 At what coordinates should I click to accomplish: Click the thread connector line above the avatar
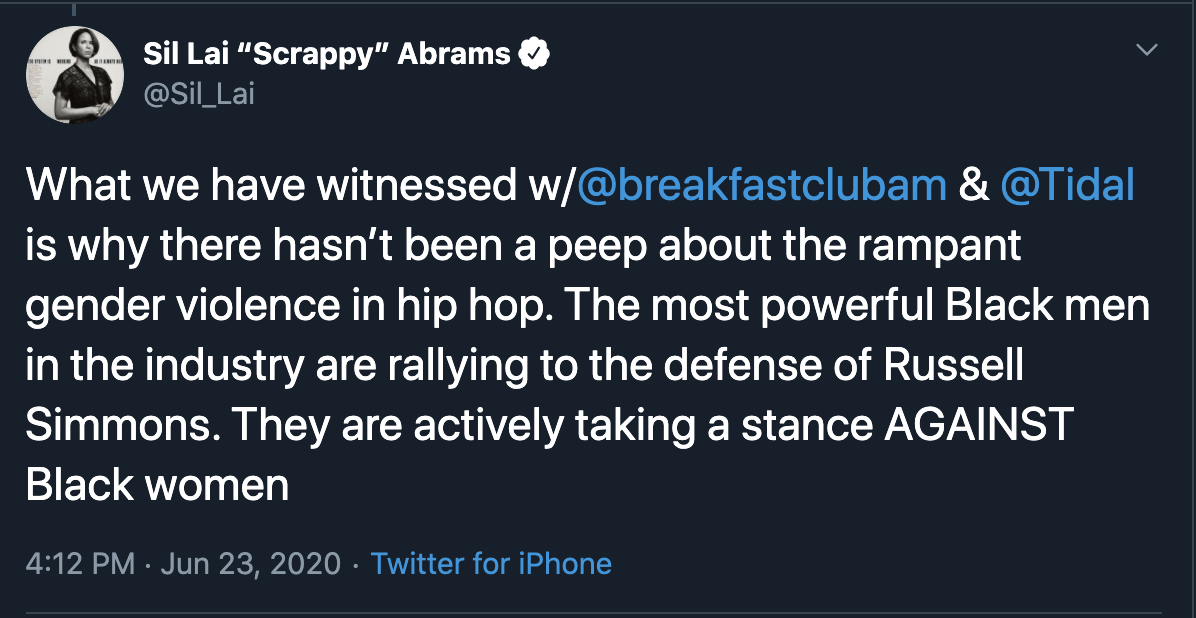pos(75,8)
